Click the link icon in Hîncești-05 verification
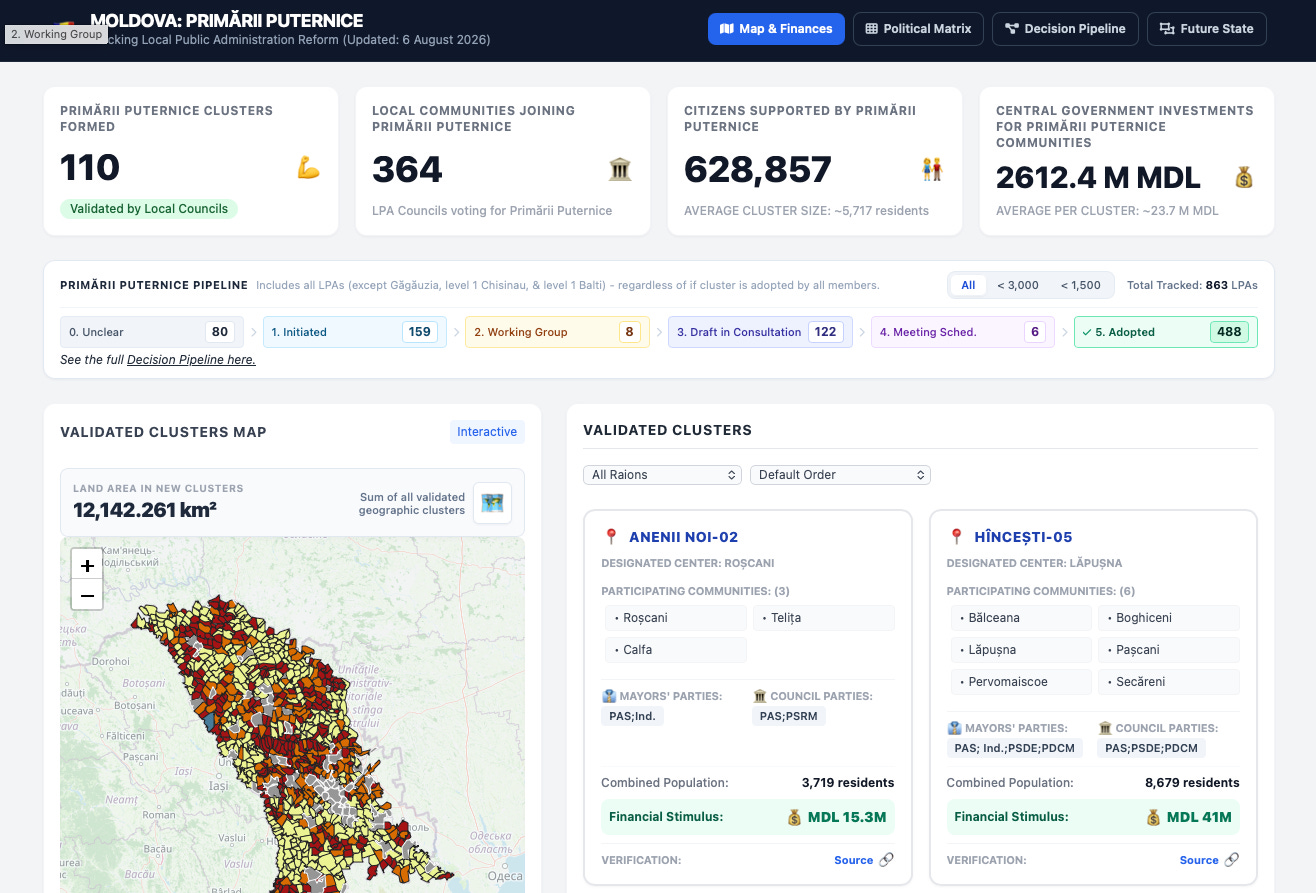1316x893 pixels. [1231, 860]
